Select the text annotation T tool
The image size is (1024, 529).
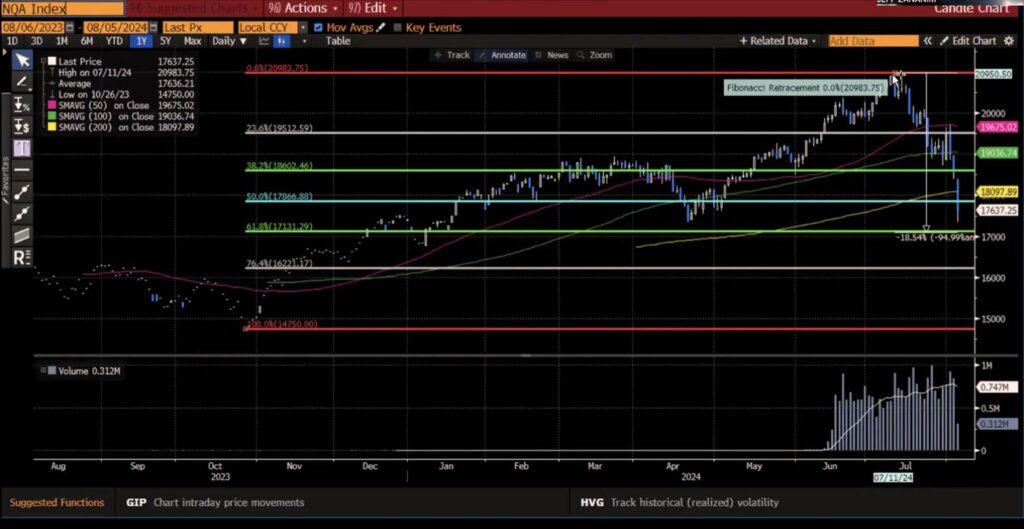(20, 147)
